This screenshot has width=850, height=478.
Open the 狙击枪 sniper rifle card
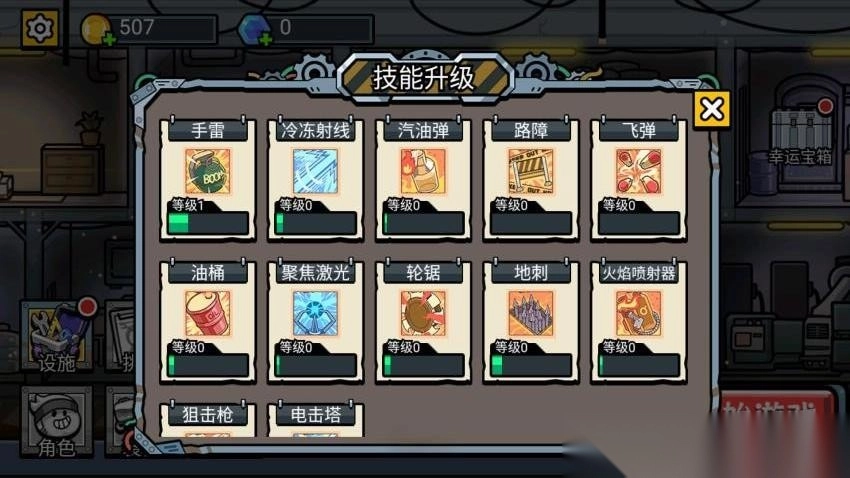click(x=208, y=419)
